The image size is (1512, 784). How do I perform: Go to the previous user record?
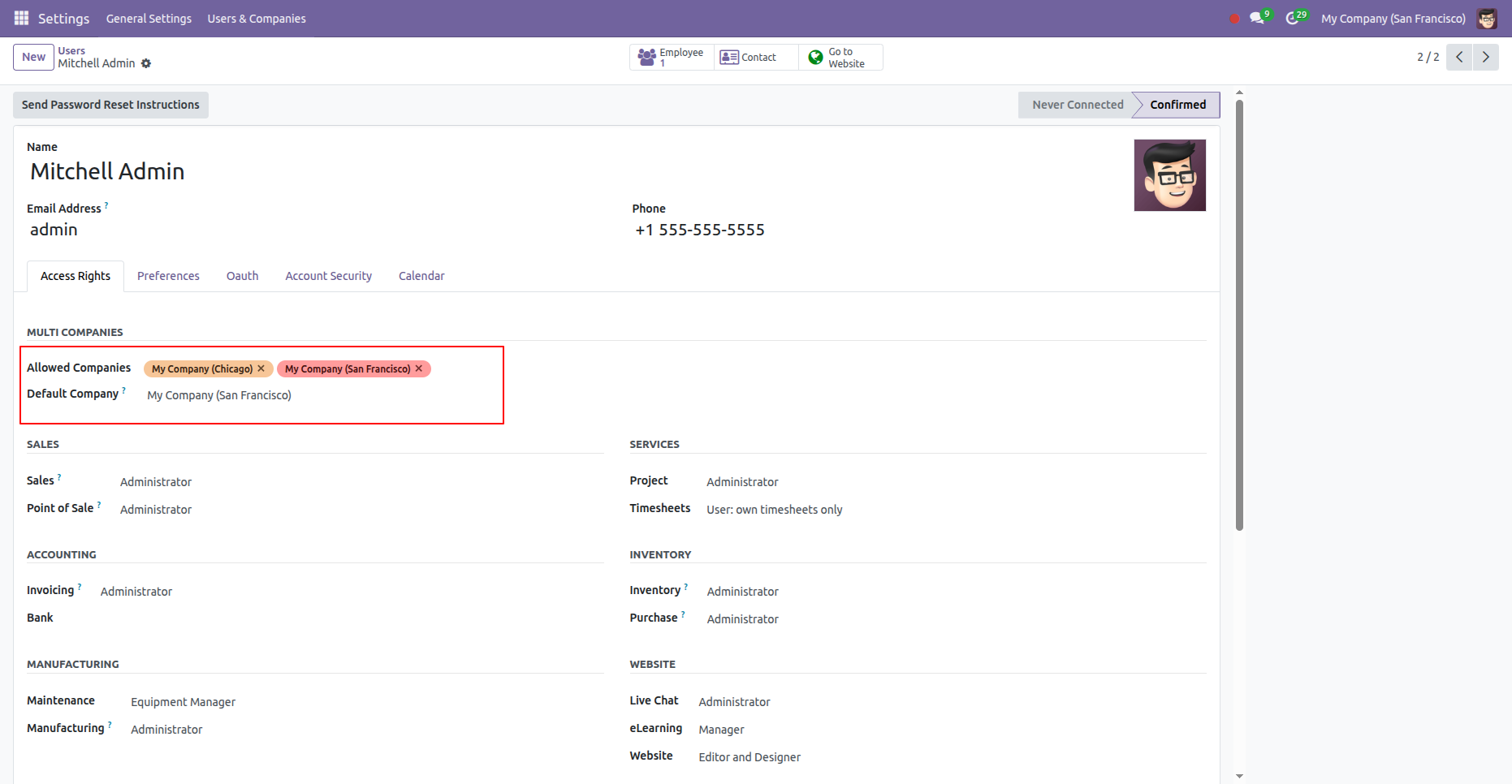(x=1459, y=57)
